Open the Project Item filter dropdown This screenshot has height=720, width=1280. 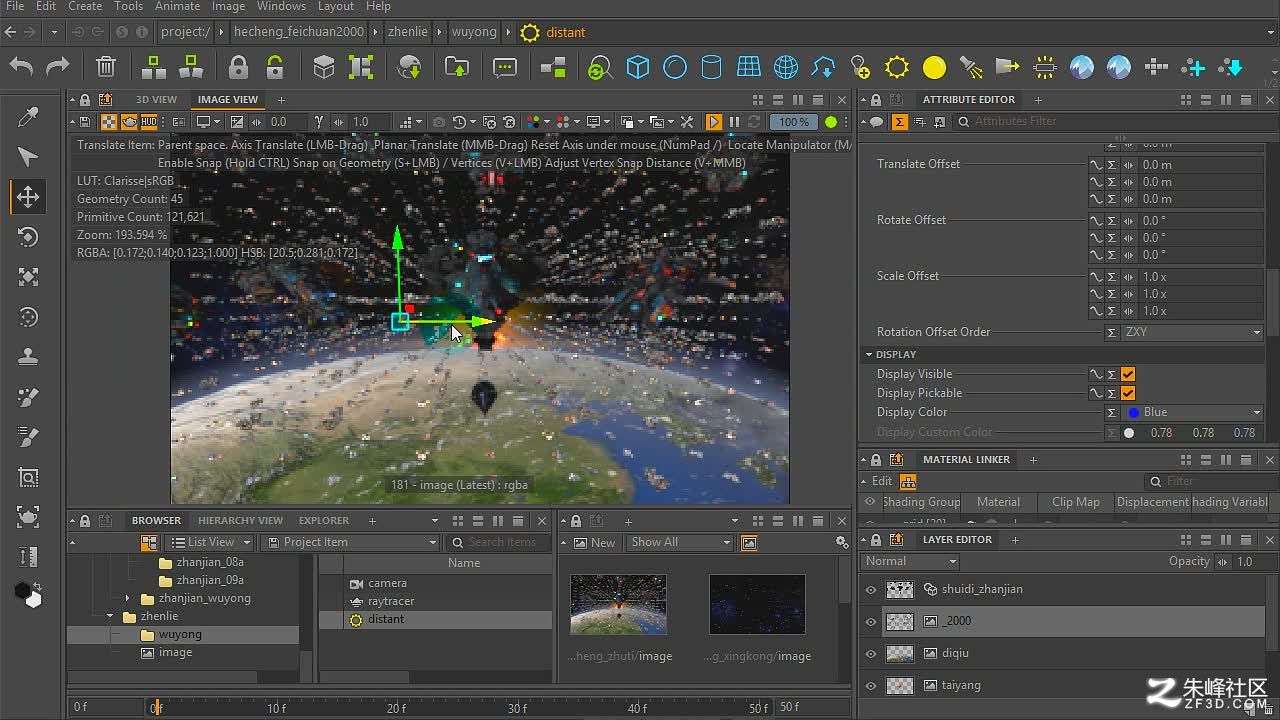click(350, 542)
